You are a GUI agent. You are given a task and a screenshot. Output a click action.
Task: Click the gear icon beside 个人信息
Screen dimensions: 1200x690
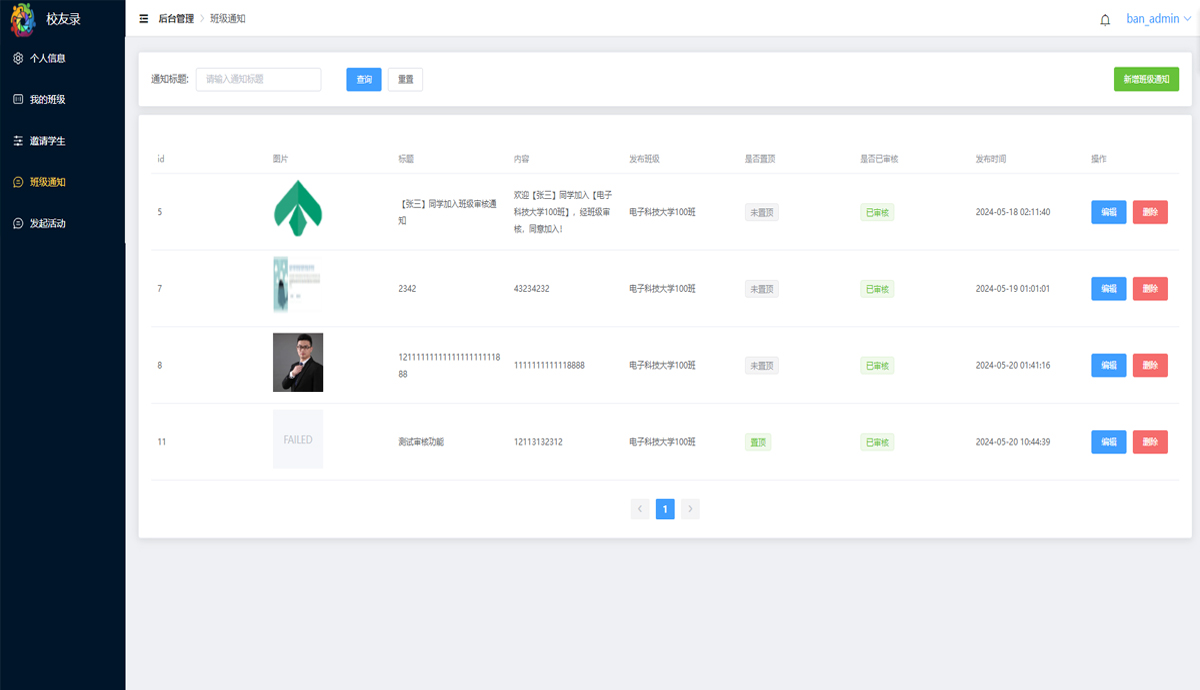[x=18, y=58]
